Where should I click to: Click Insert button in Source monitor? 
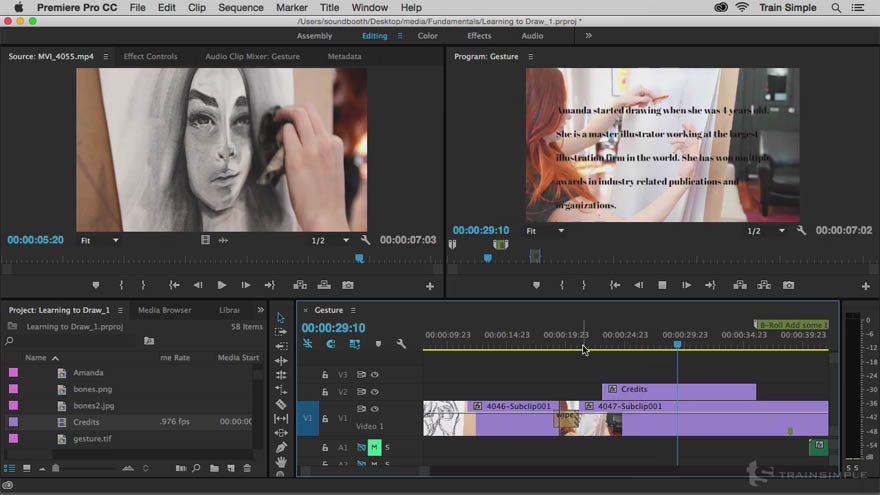click(300, 285)
